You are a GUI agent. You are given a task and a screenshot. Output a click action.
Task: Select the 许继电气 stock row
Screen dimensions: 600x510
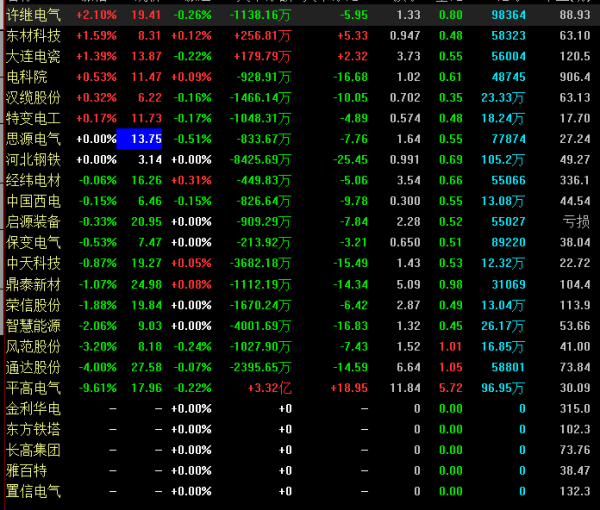[300, 15]
